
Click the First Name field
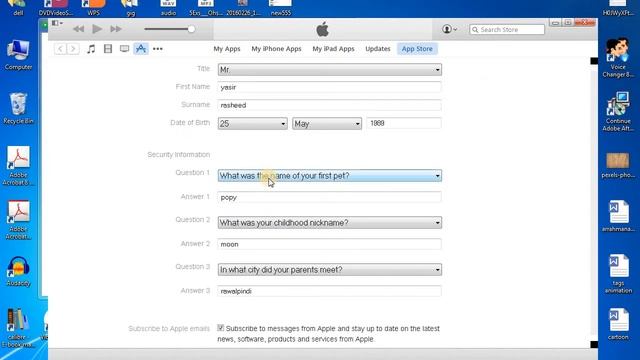[329, 87]
